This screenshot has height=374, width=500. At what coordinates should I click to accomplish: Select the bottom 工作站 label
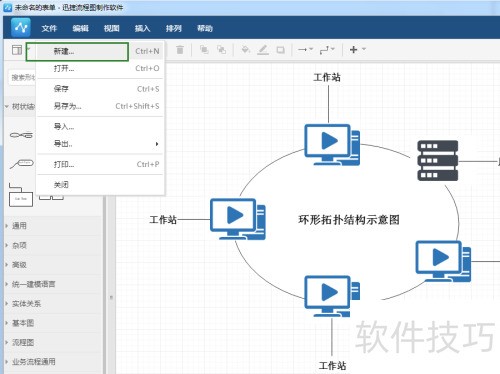point(332,365)
